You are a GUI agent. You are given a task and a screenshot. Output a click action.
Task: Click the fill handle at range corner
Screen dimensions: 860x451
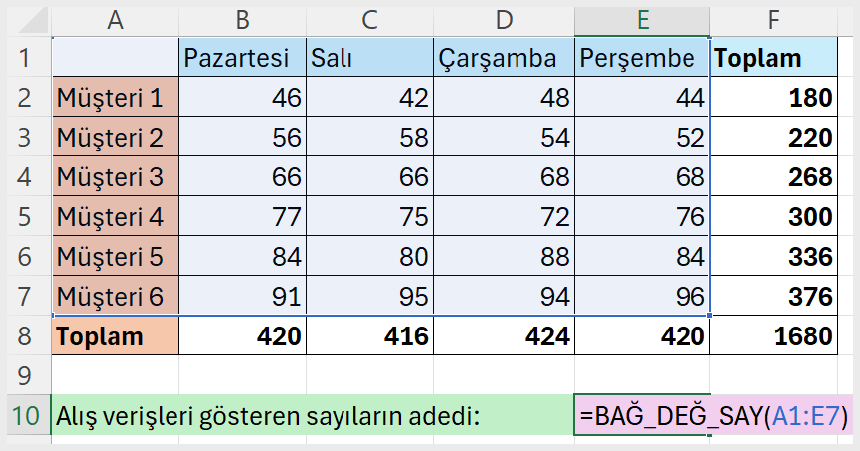[x=710, y=315]
